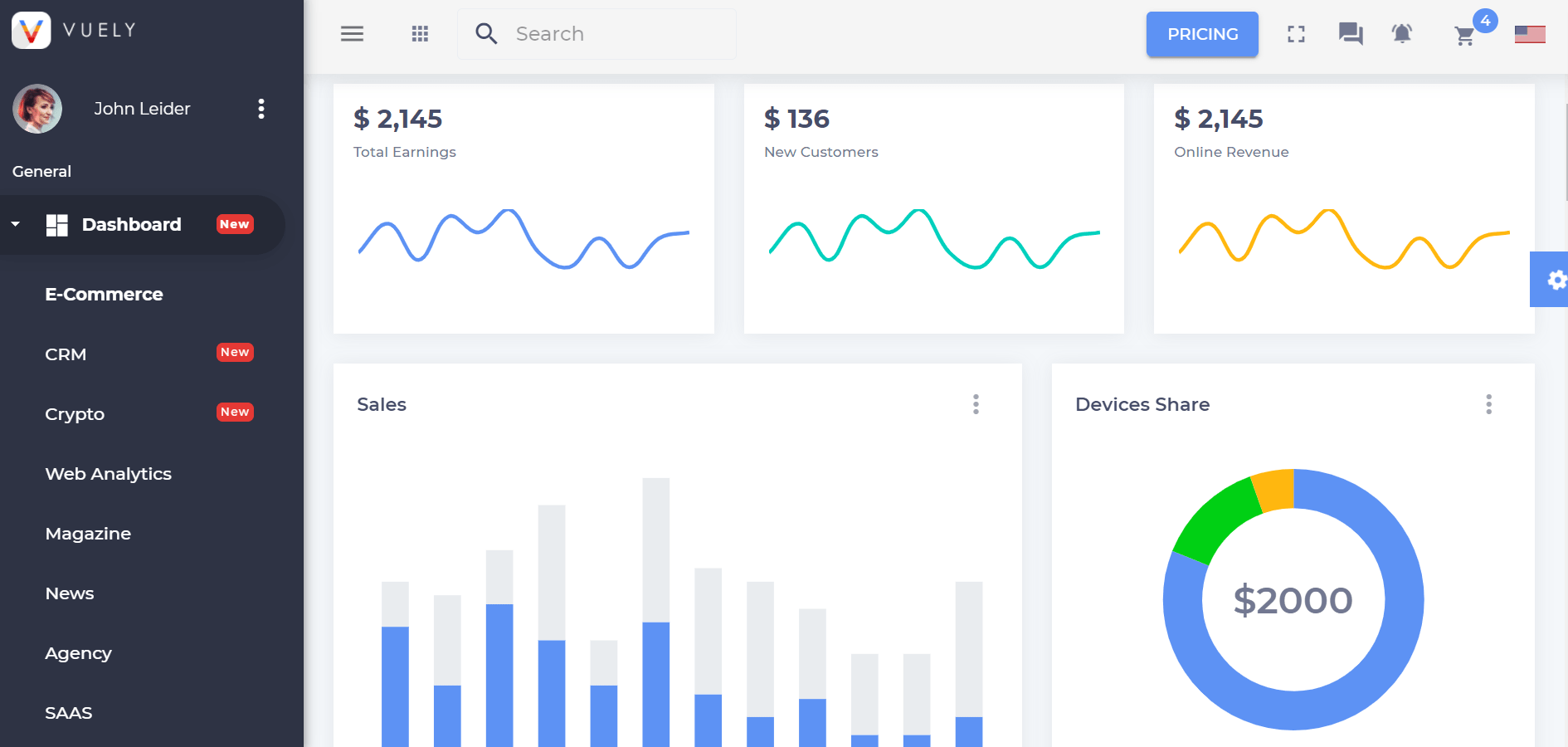Open the hamburger navigation menu
The height and width of the screenshot is (747, 1568).
[352, 33]
